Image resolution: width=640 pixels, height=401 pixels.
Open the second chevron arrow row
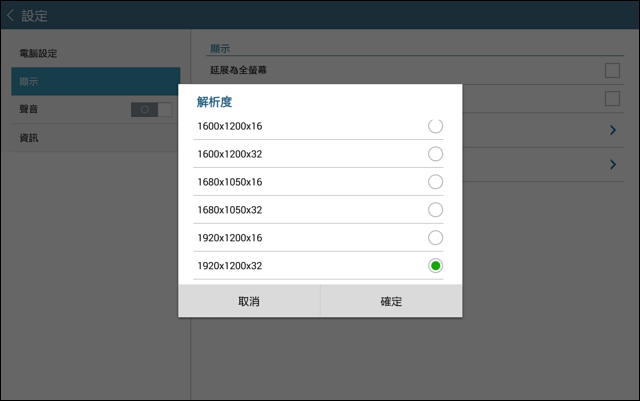click(613, 165)
